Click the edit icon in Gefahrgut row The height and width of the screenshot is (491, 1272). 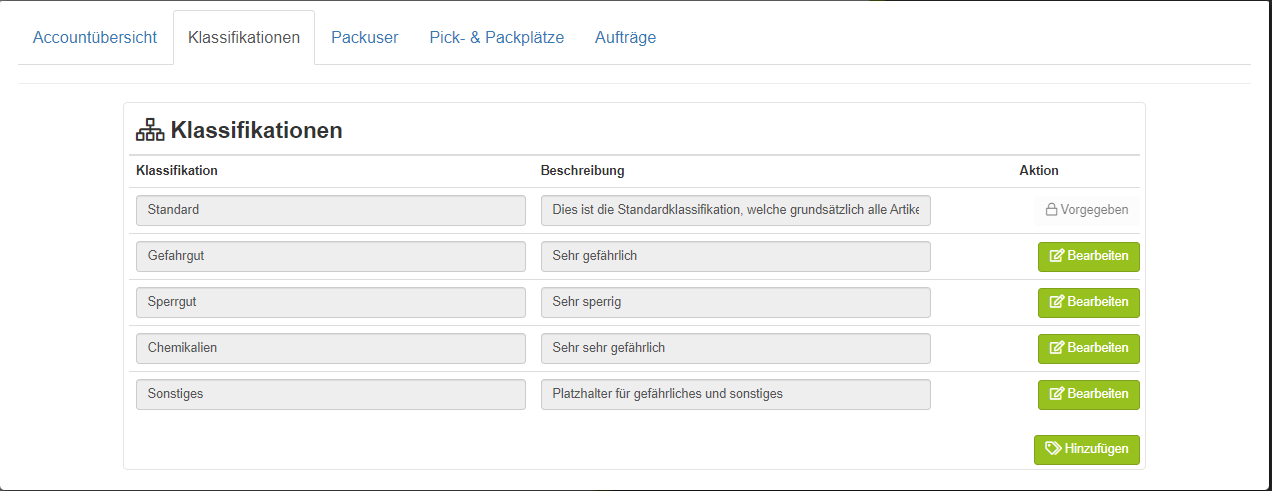tap(1056, 256)
